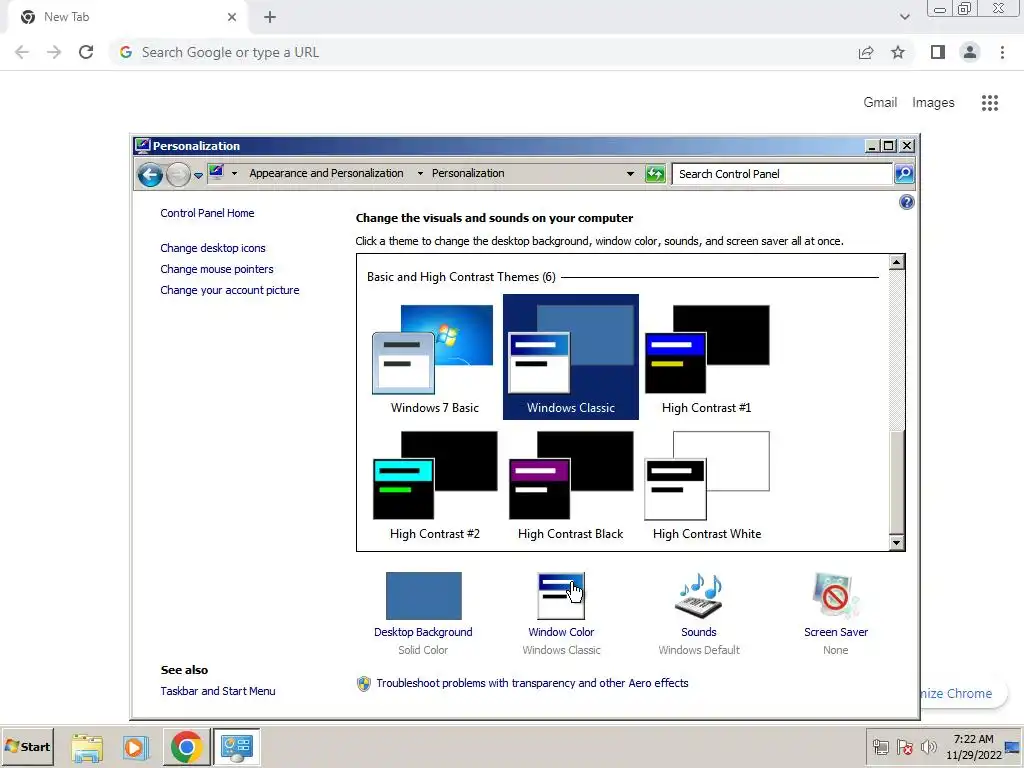Click the Window Color link text

click(x=561, y=632)
